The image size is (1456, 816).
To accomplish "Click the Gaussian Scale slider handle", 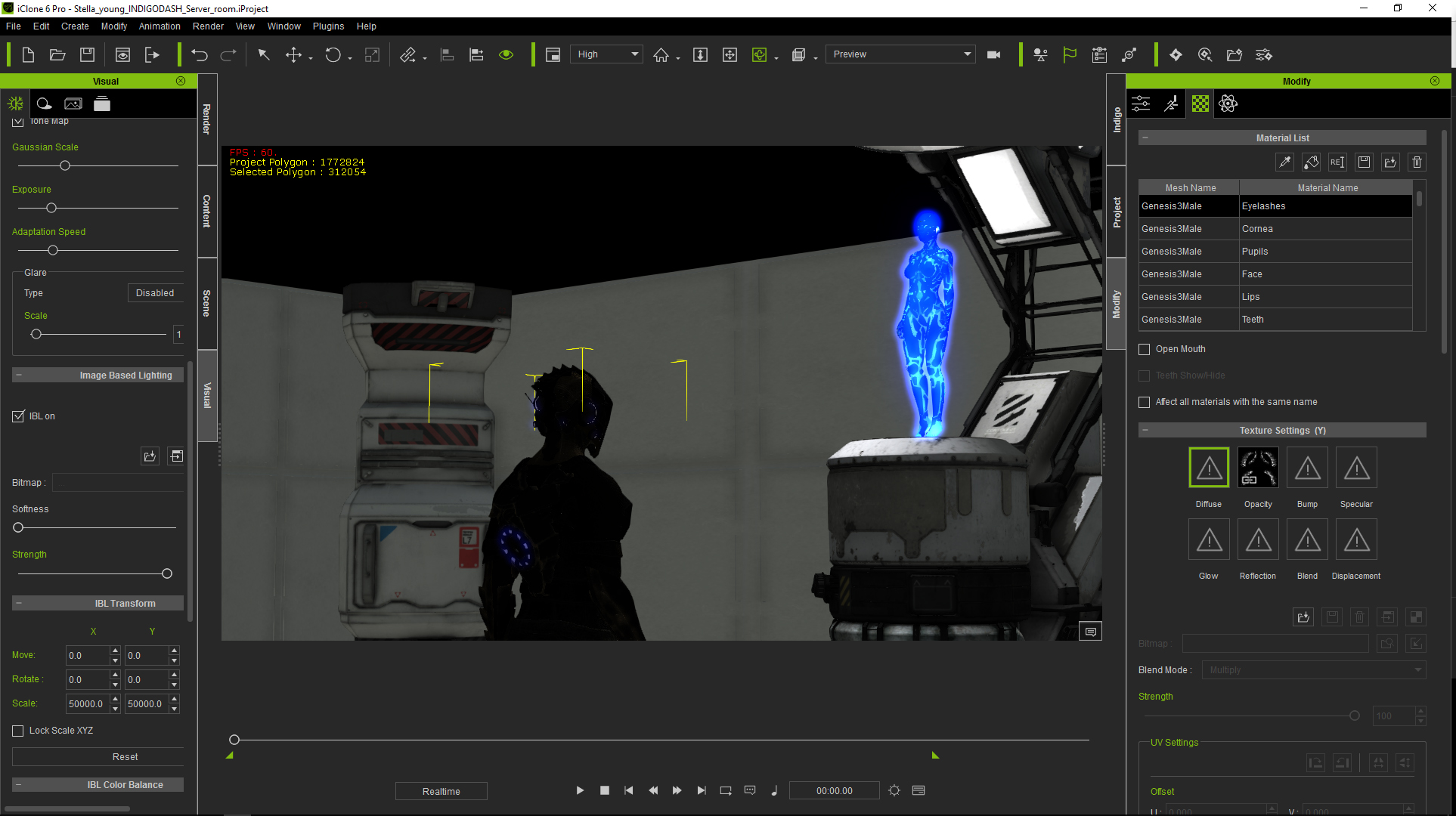I will click(65, 165).
